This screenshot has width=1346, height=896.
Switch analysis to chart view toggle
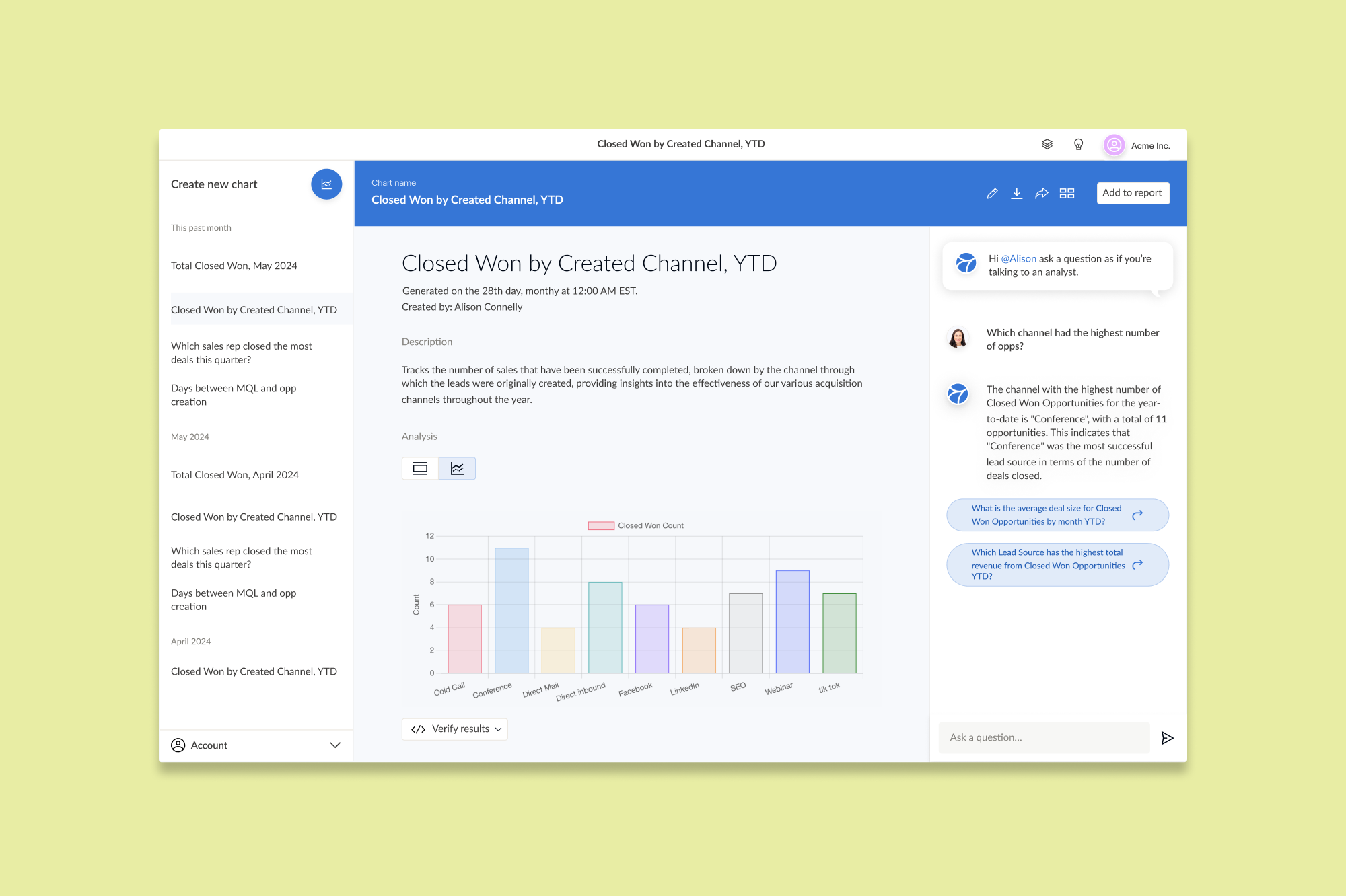[457, 468]
